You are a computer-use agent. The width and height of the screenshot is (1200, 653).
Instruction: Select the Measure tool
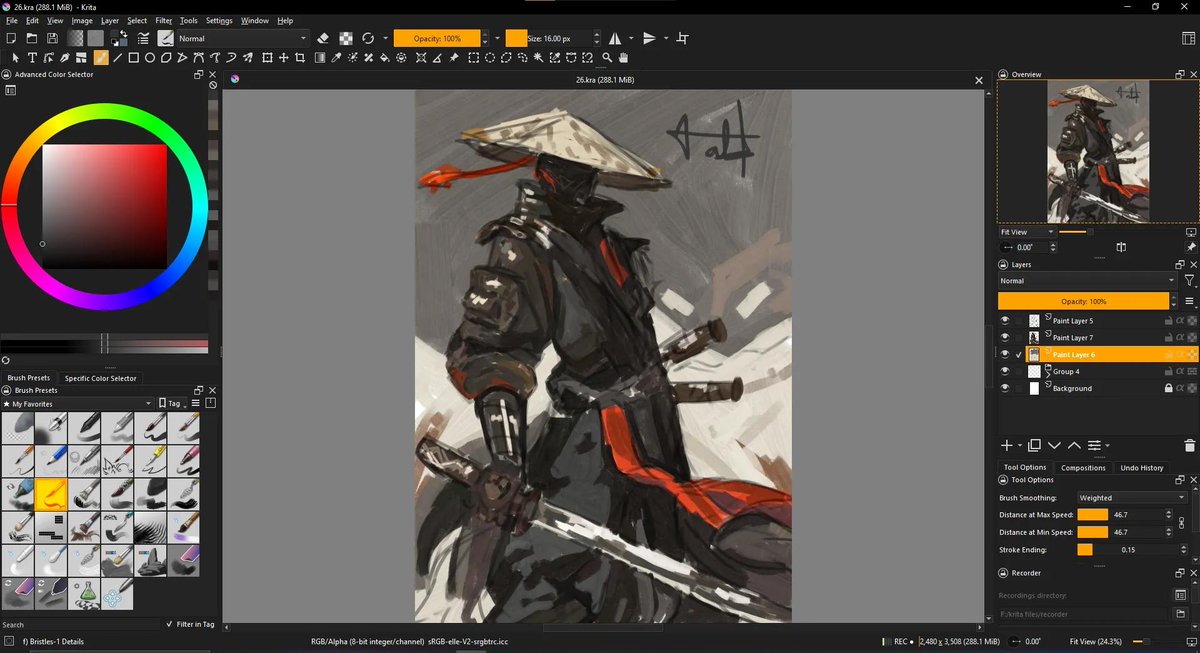pyautogui.click(x=436, y=58)
